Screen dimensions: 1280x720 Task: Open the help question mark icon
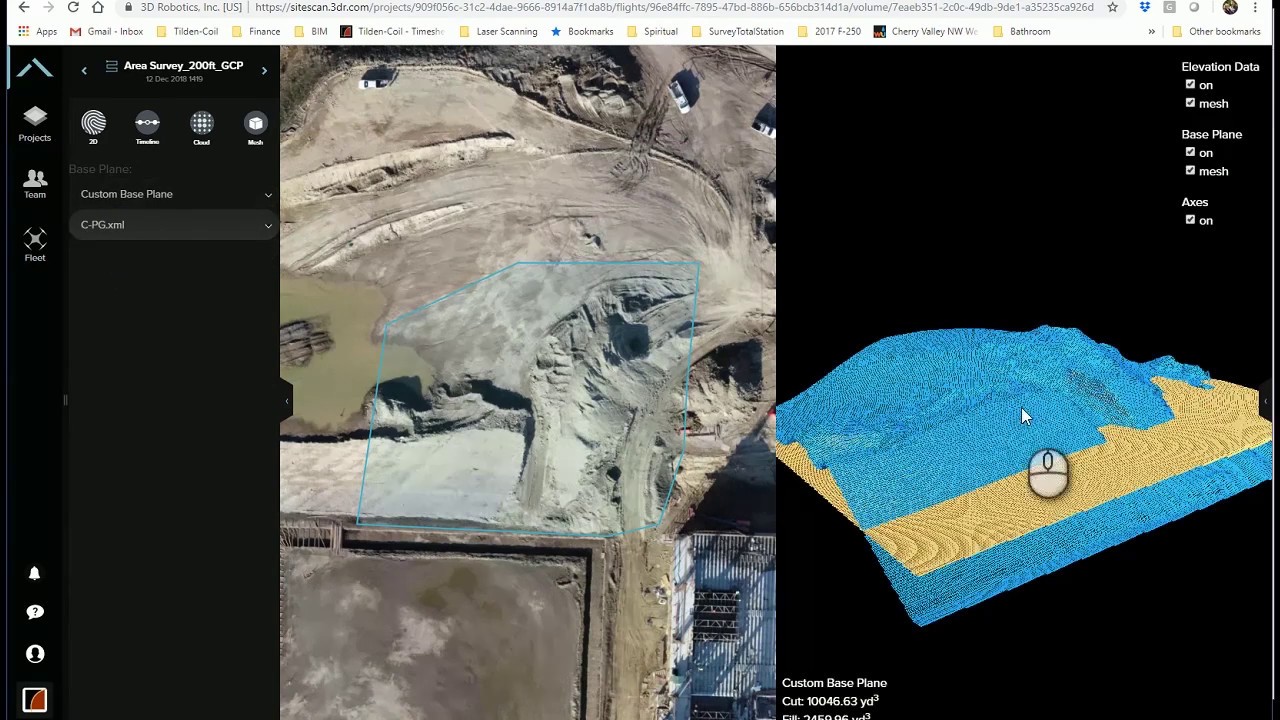tap(35, 612)
